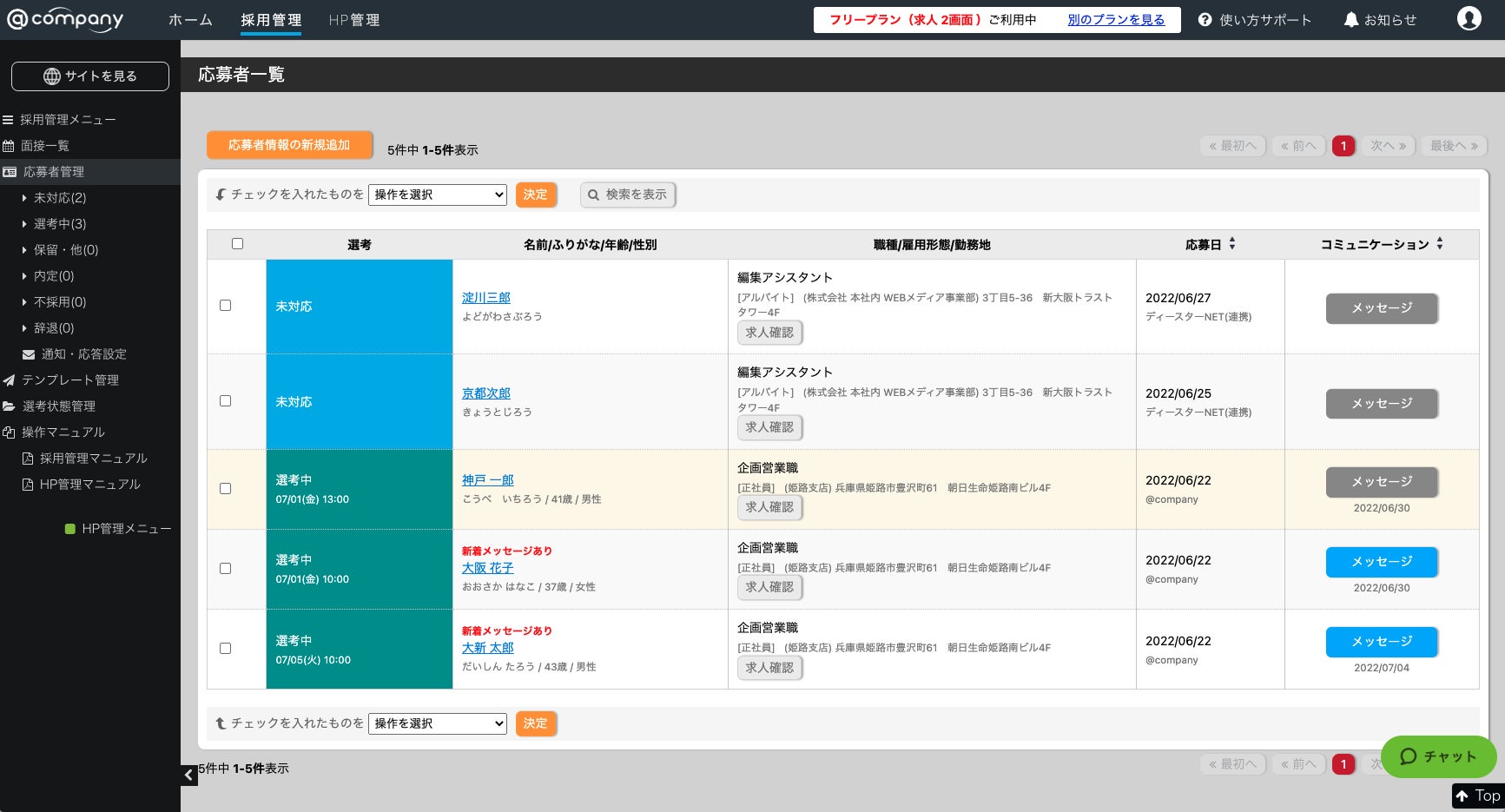Open the top 操作を選択 dropdown

(438, 195)
